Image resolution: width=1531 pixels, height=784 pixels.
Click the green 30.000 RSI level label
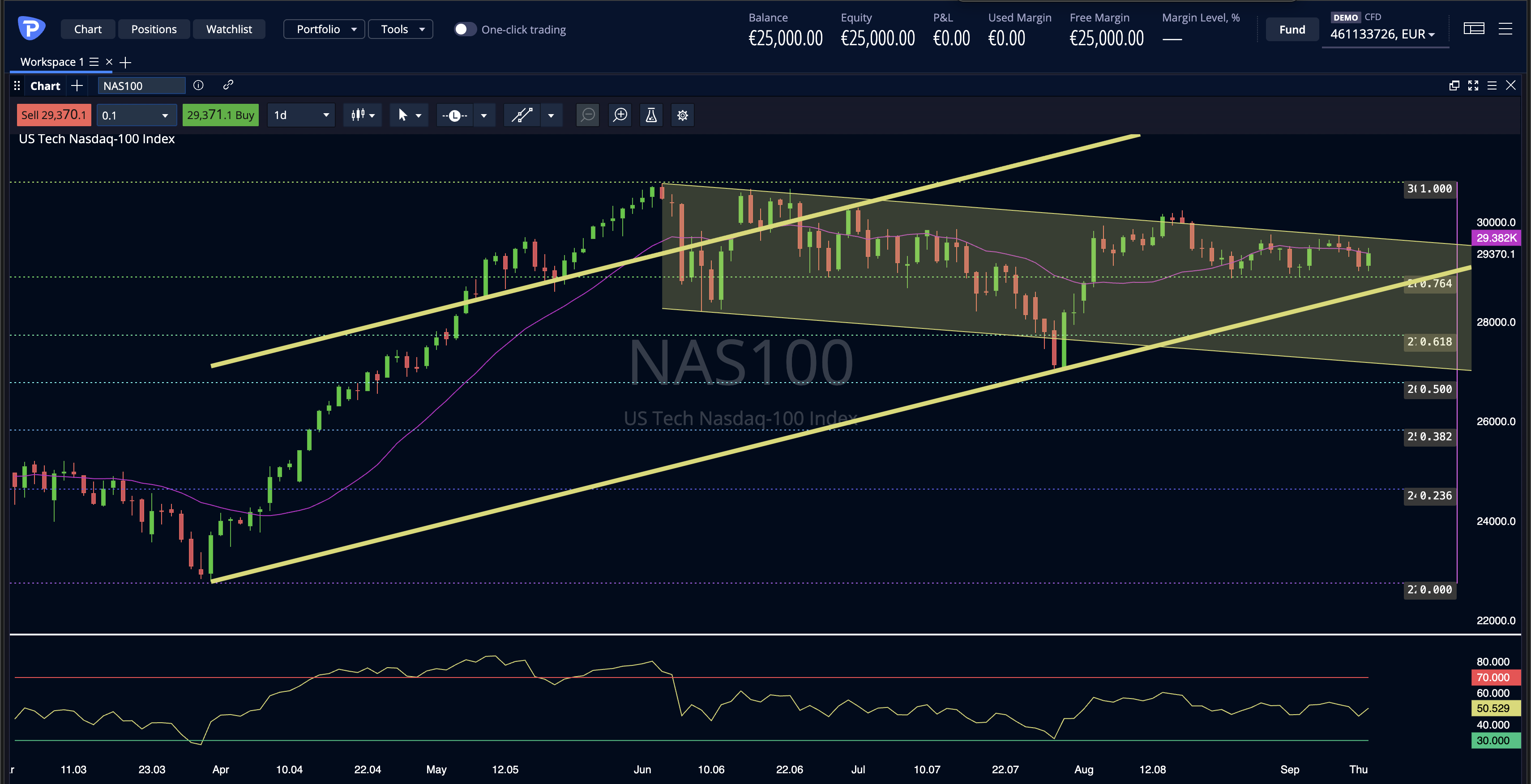(1496, 740)
